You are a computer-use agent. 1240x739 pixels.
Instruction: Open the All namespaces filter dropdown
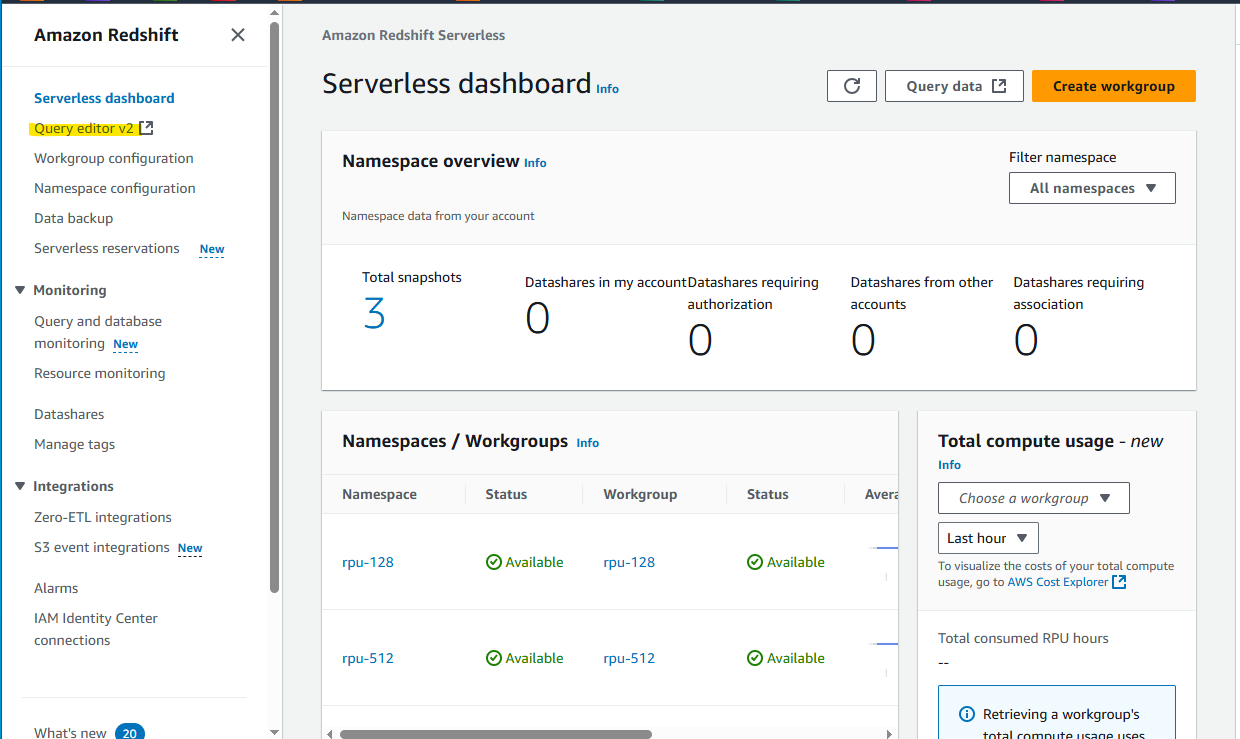click(x=1092, y=188)
